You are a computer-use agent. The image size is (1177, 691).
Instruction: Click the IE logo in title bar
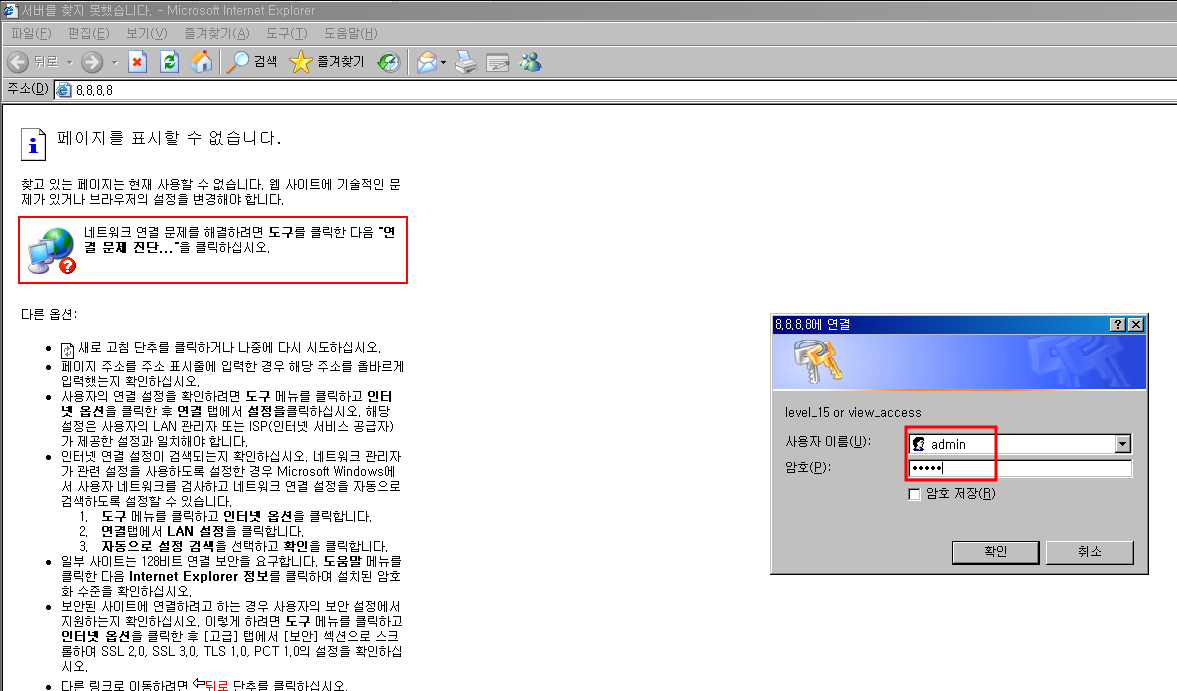tap(10, 11)
